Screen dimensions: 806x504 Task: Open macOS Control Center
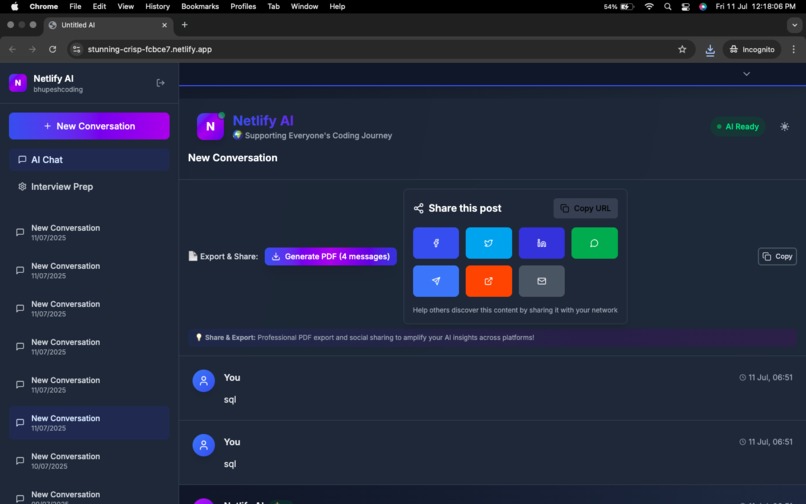pos(685,7)
